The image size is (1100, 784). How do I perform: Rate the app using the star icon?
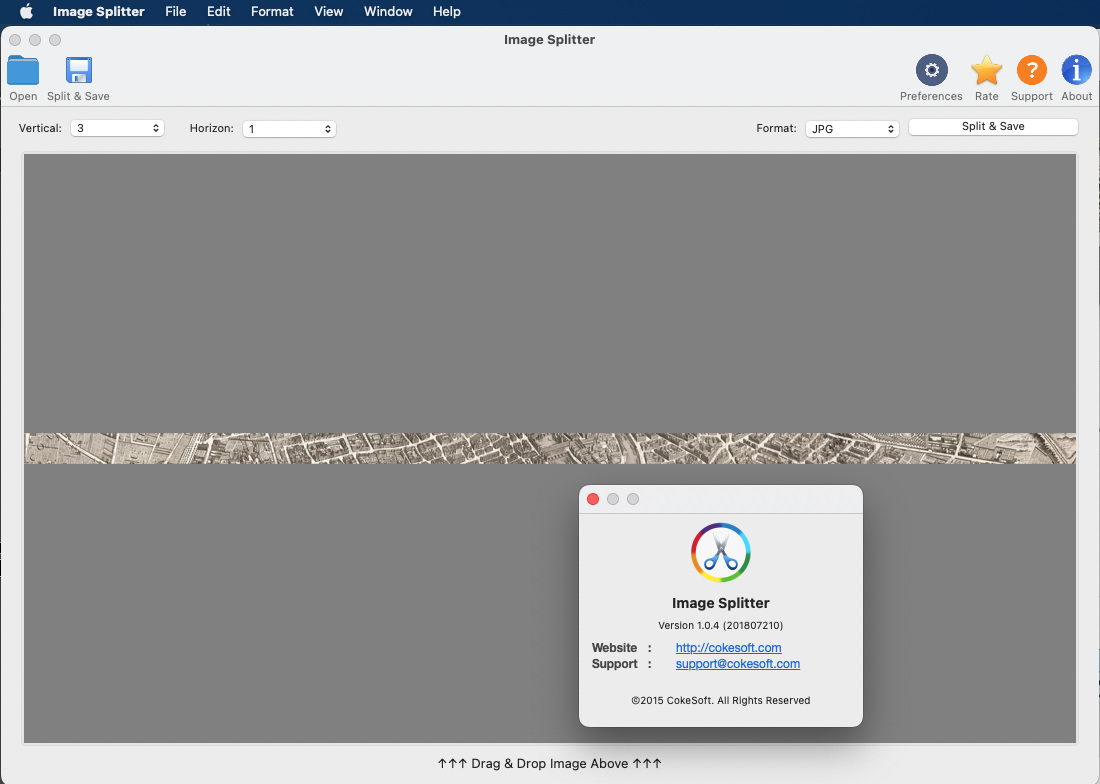pos(986,70)
